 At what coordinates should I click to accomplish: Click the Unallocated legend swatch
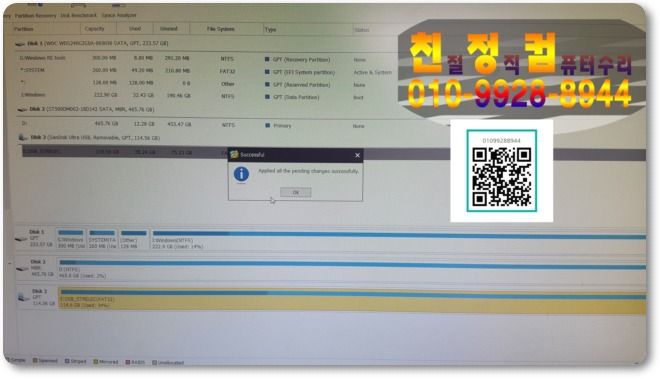[x=154, y=362]
